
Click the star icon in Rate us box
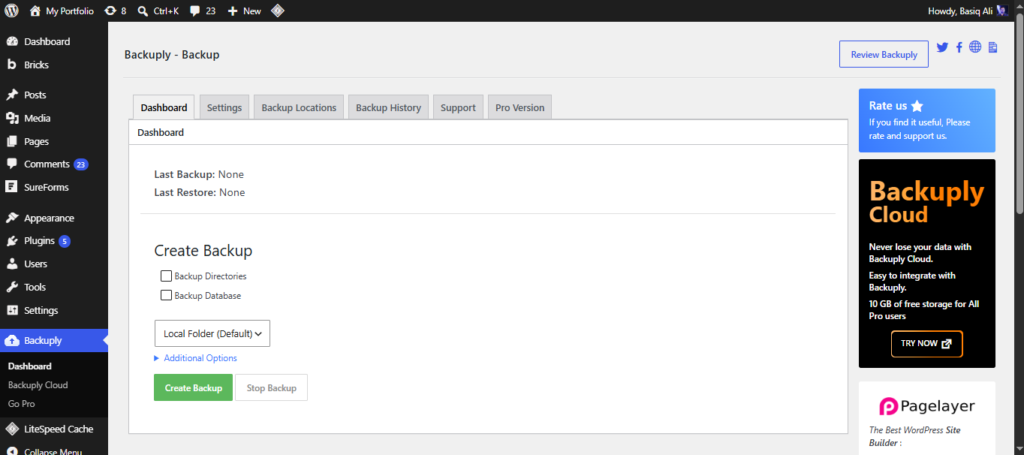click(x=917, y=106)
